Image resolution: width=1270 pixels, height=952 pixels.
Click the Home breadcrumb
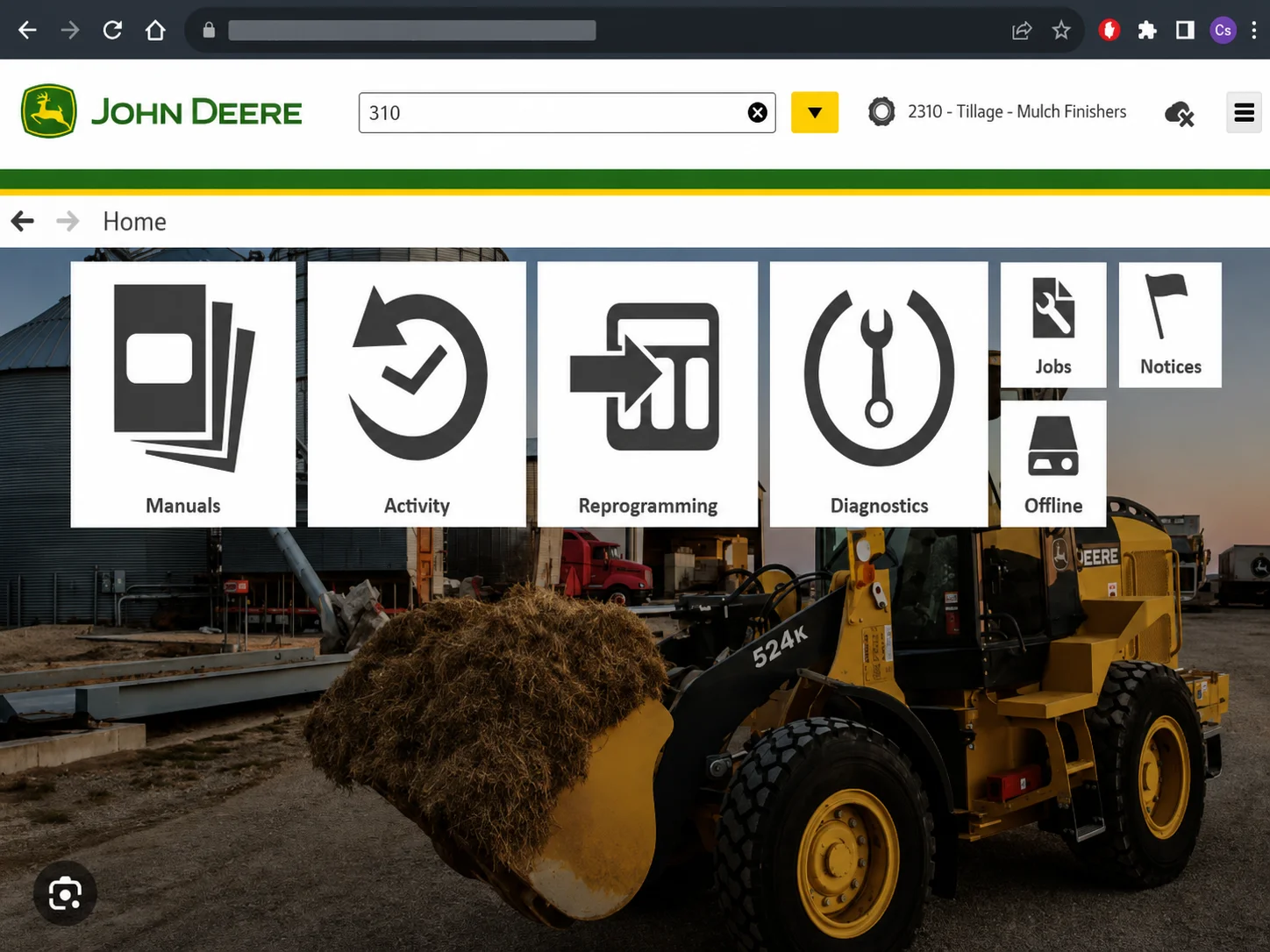click(x=134, y=222)
